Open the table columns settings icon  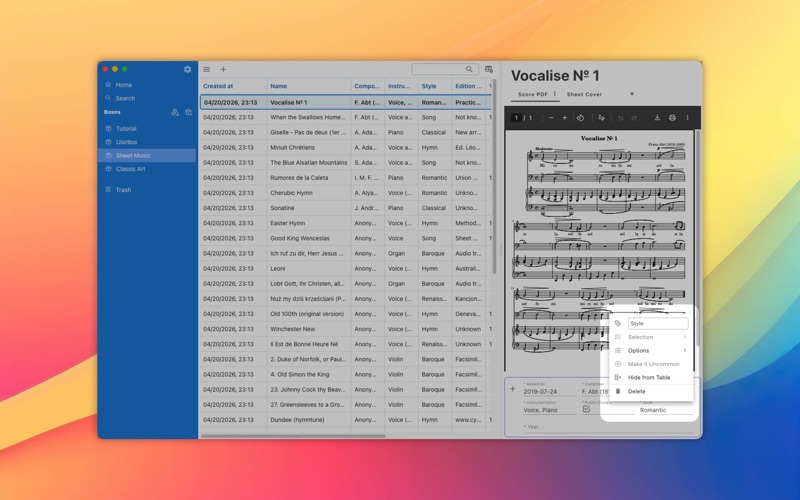(x=489, y=69)
